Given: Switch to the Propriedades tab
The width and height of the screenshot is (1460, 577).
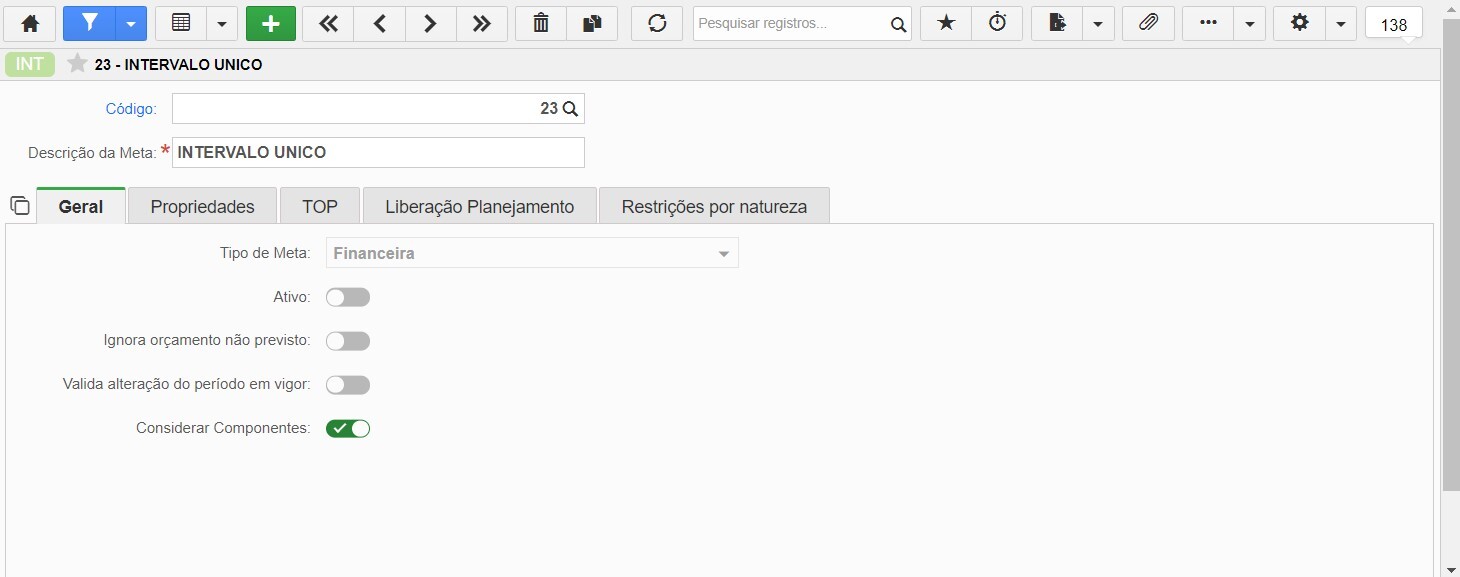Looking at the screenshot, I should 203,206.
